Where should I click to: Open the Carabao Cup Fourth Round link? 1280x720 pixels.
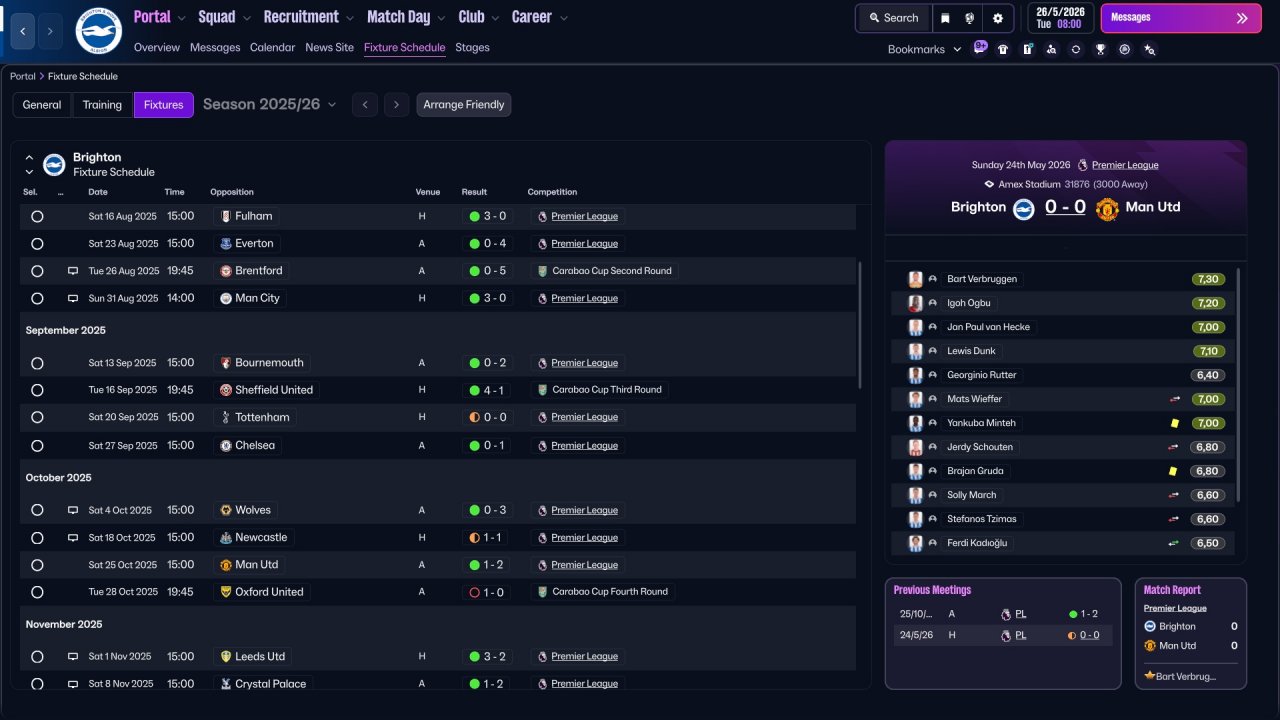click(x=610, y=592)
